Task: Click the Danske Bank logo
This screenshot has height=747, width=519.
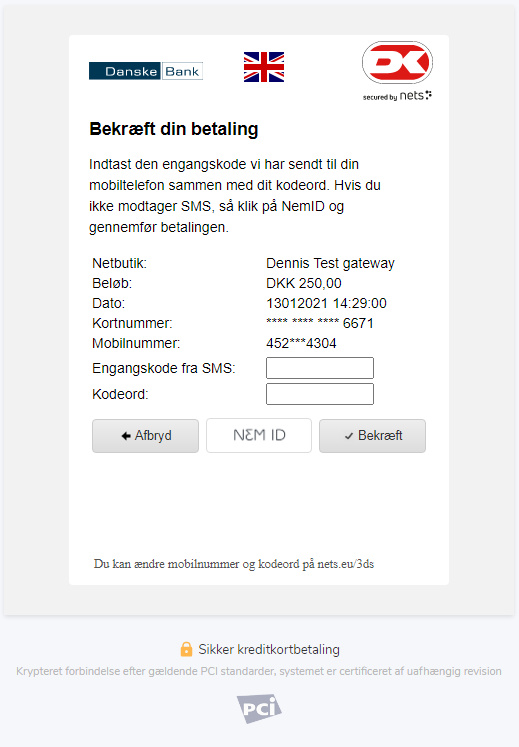Action: [146, 71]
